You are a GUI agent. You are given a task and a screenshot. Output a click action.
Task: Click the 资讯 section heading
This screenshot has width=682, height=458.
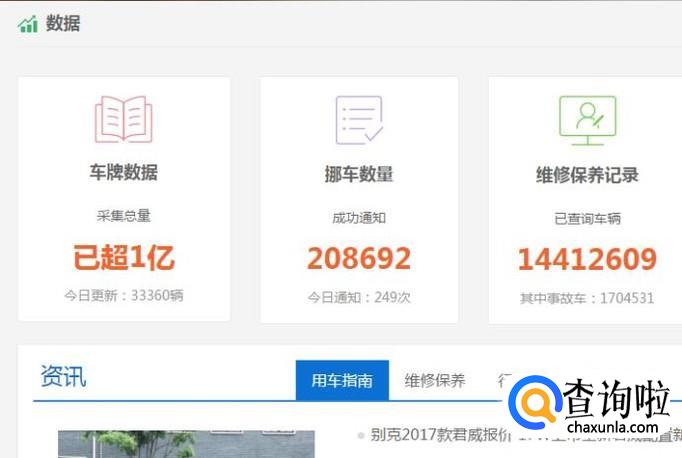click(64, 376)
